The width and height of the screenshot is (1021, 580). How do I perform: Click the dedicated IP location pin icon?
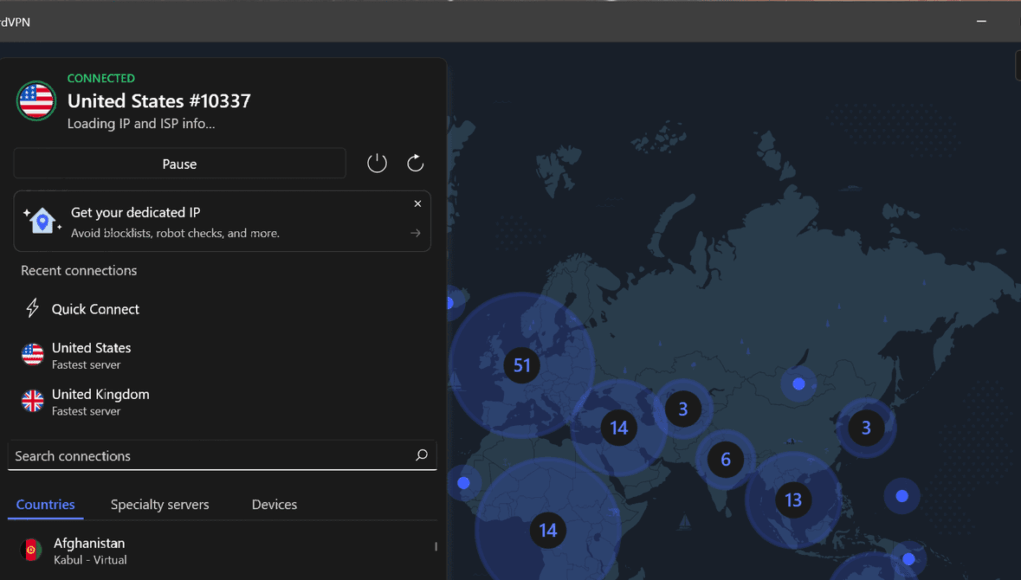pyautogui.click(x=40, y=218)
